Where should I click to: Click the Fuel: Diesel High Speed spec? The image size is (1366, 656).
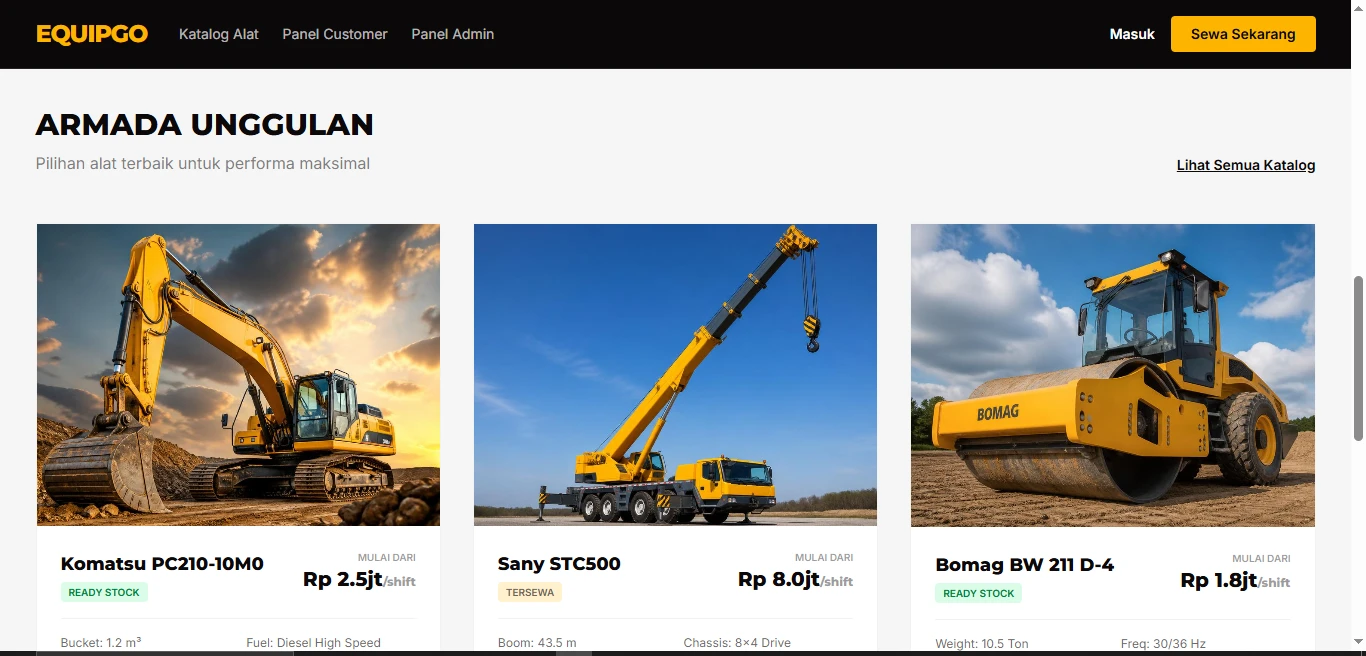[x=313, y=642]
